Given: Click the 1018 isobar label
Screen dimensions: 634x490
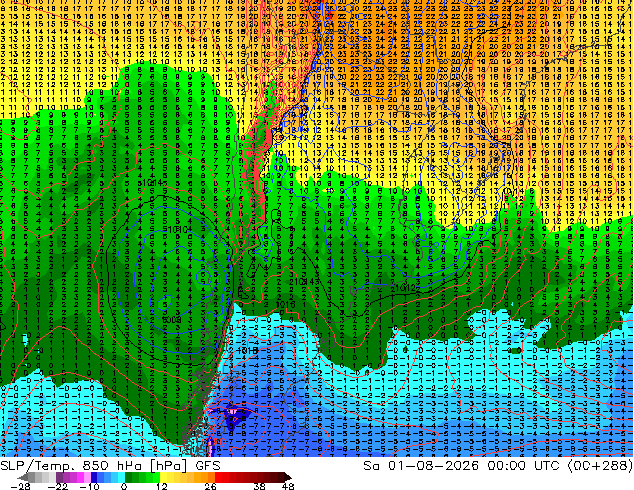Looking at the screenshot, I should coord(247,350).
